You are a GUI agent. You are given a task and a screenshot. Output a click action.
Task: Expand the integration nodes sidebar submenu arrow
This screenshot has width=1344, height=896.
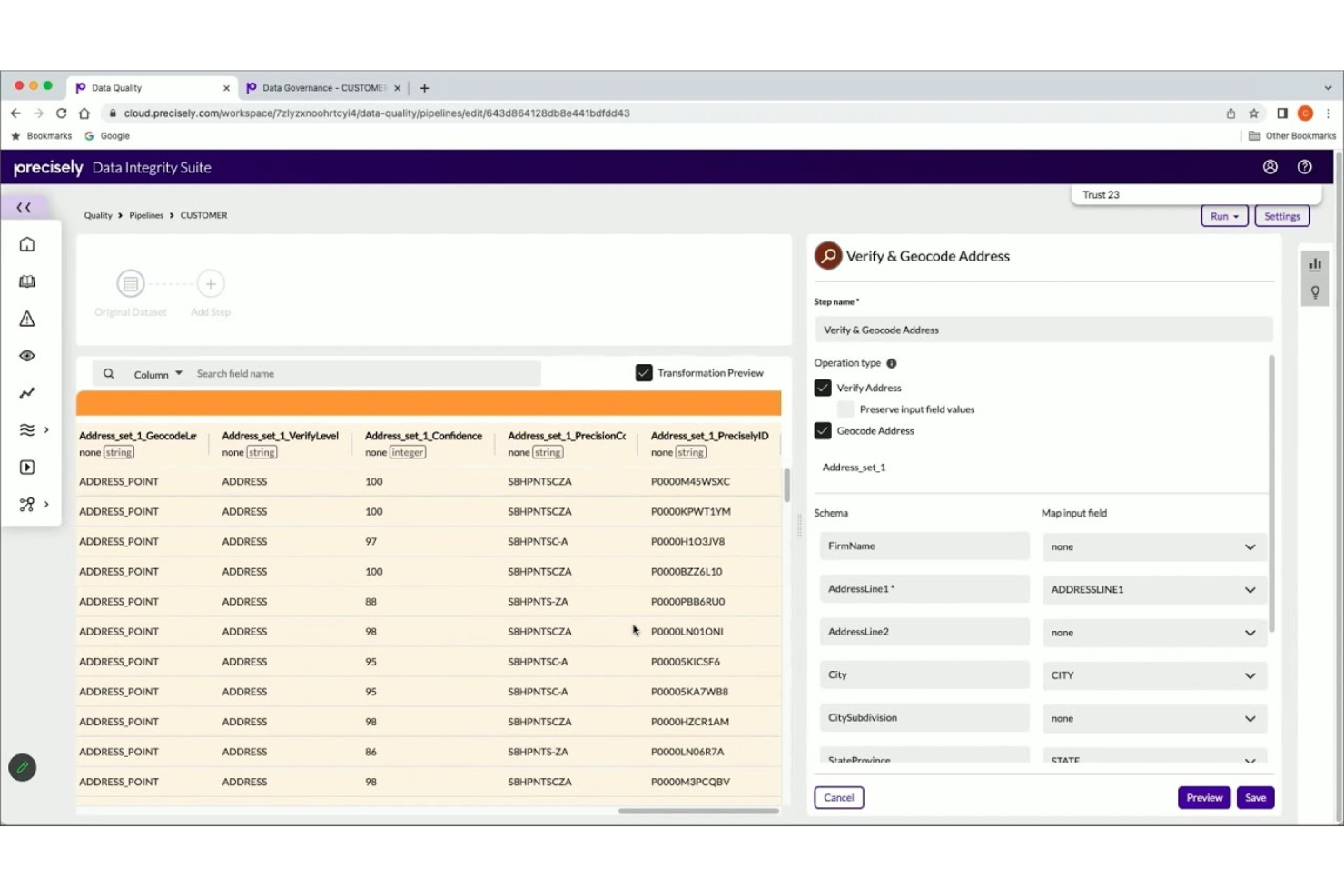pyautogui.click(x=46, y=505)
